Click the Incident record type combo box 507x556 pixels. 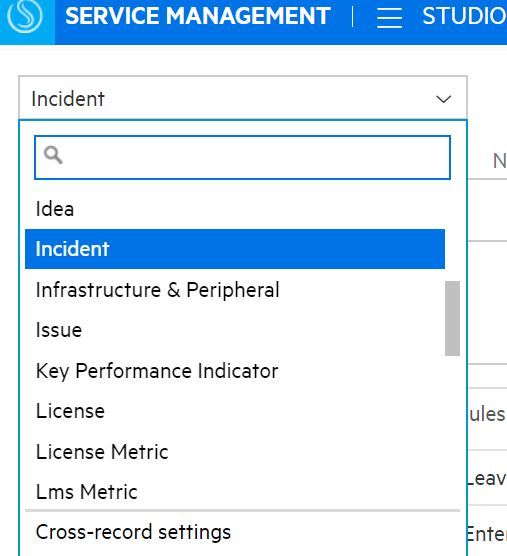(243, 98)
